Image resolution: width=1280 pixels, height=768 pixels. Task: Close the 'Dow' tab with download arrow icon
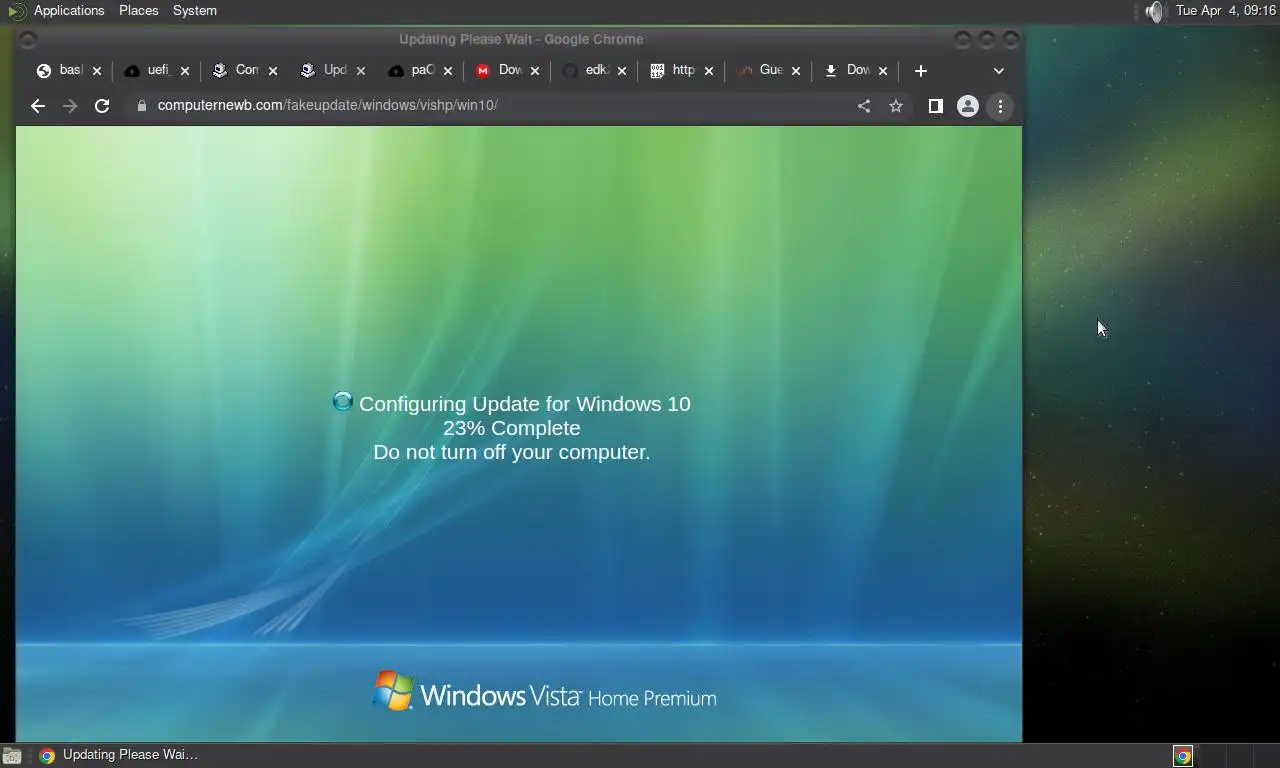(x=883, y=71)
